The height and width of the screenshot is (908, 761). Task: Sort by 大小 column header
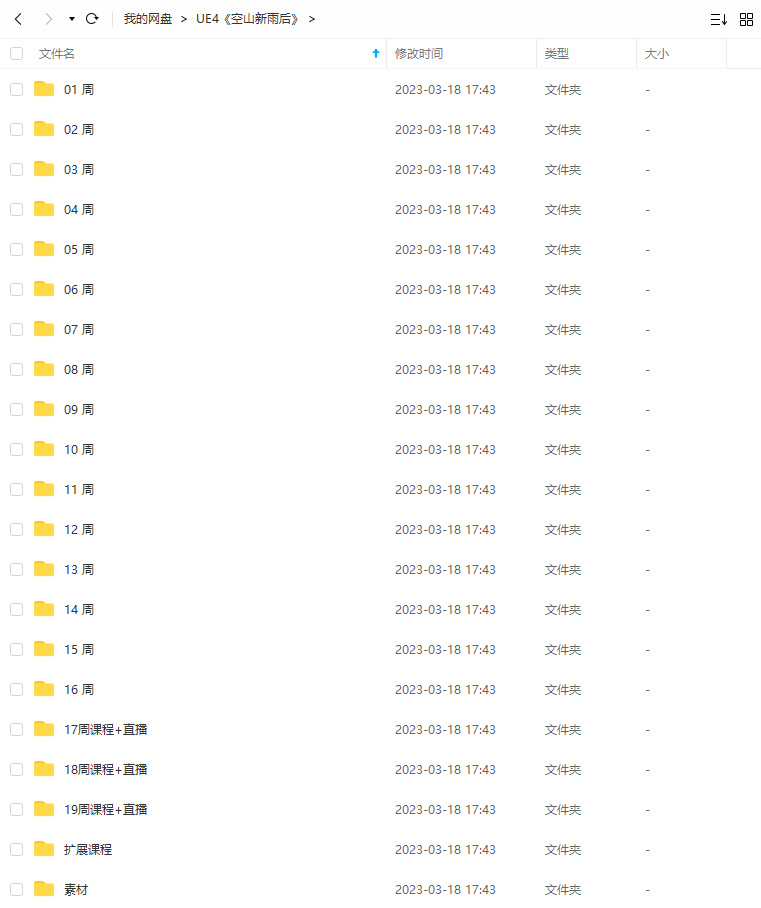click(x=657, y=54)
